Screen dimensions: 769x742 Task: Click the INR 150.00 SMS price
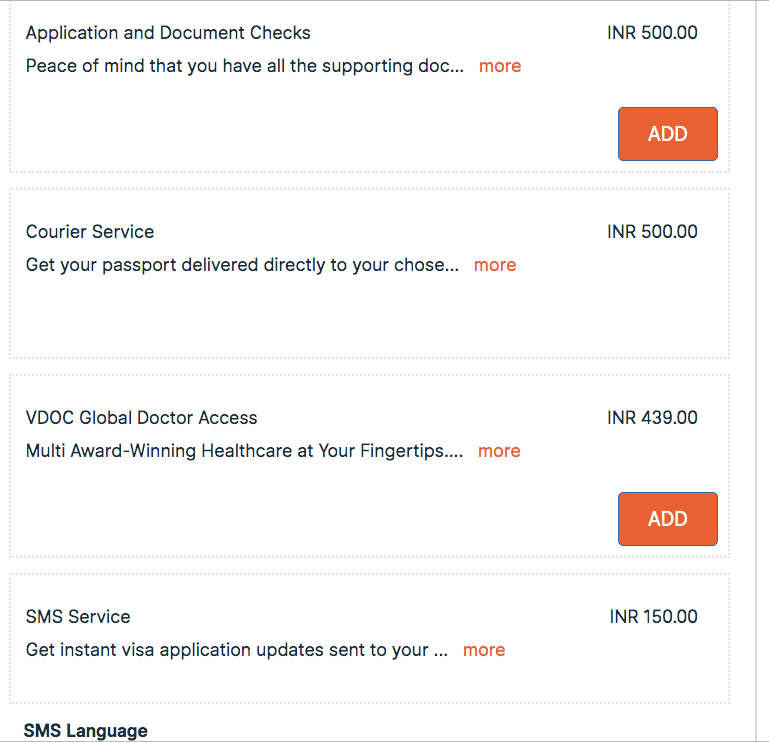point(653,617)
